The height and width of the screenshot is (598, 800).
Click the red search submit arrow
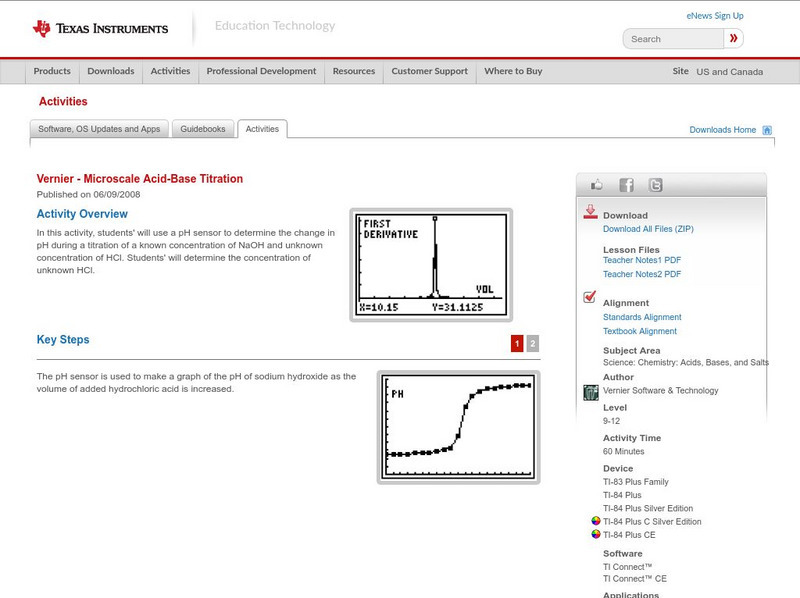pyautogui.click(x=733, y=38)
